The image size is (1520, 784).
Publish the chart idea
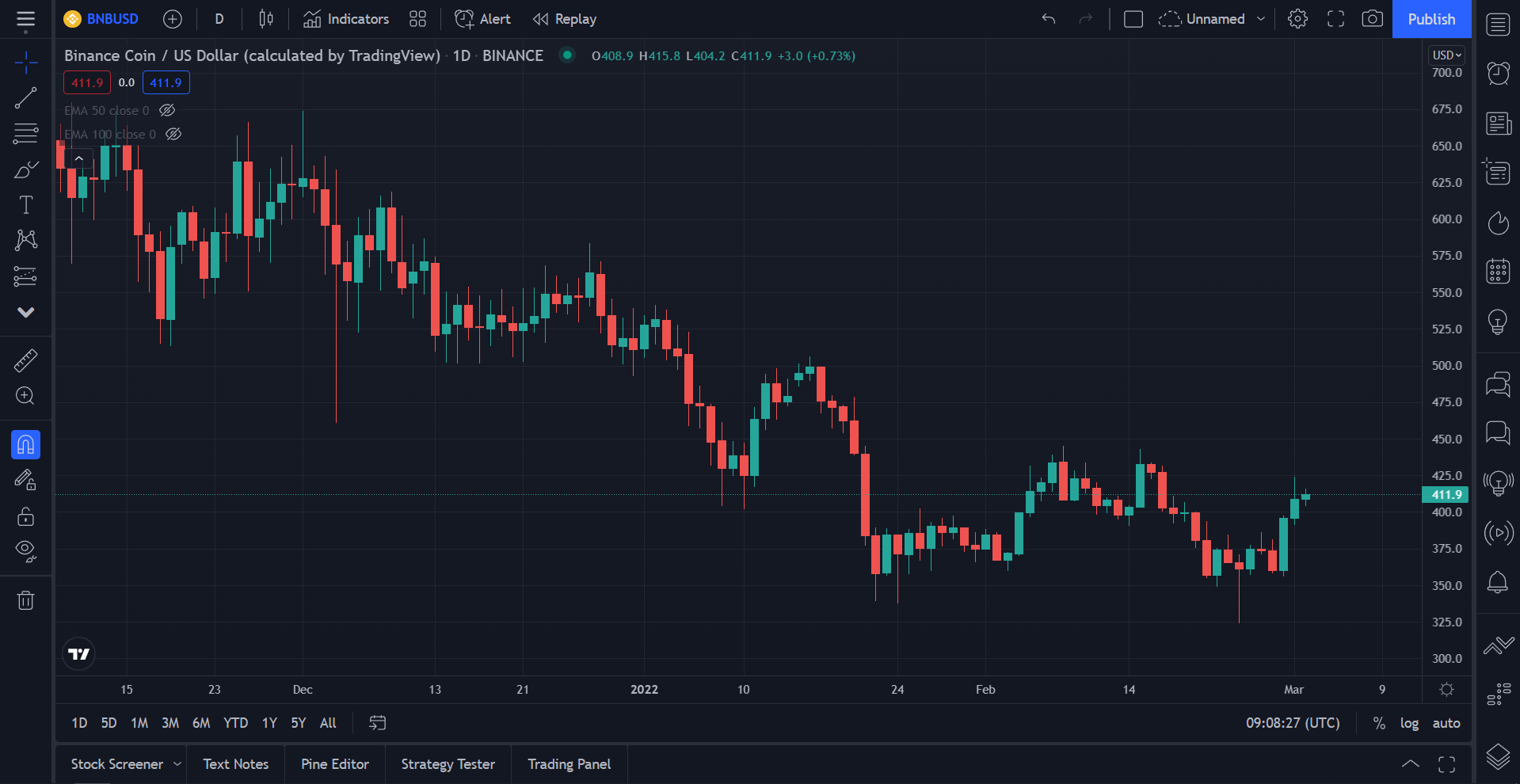[x=1431, y=19]
